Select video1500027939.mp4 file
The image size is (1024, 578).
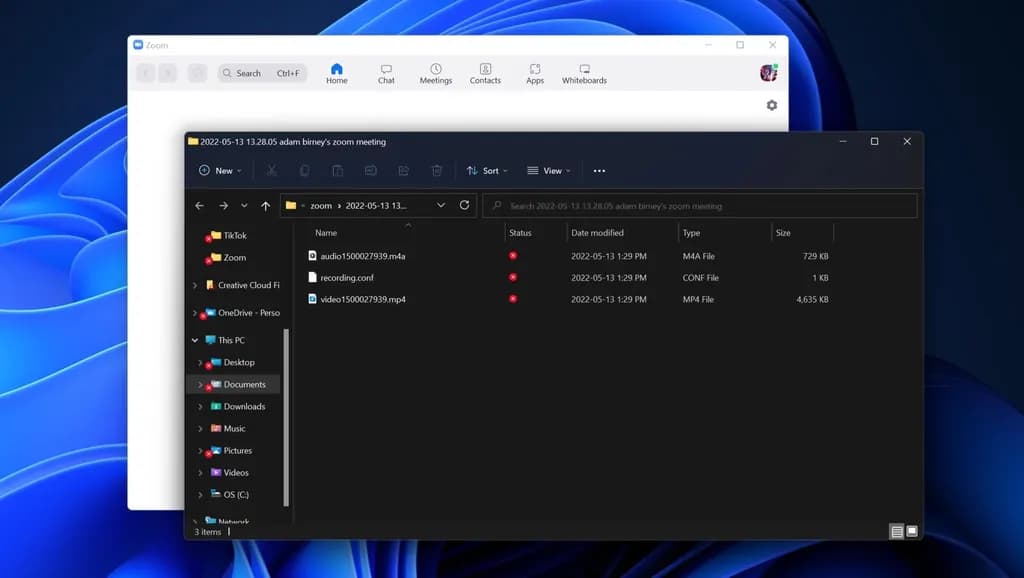click(362, 299)
